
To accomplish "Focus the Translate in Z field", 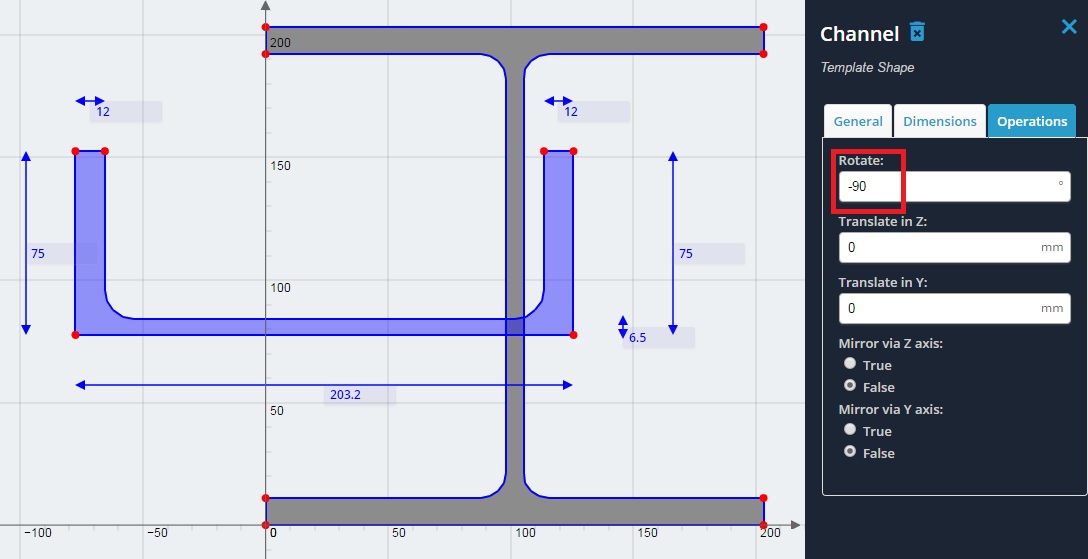I will coord(954,248).
